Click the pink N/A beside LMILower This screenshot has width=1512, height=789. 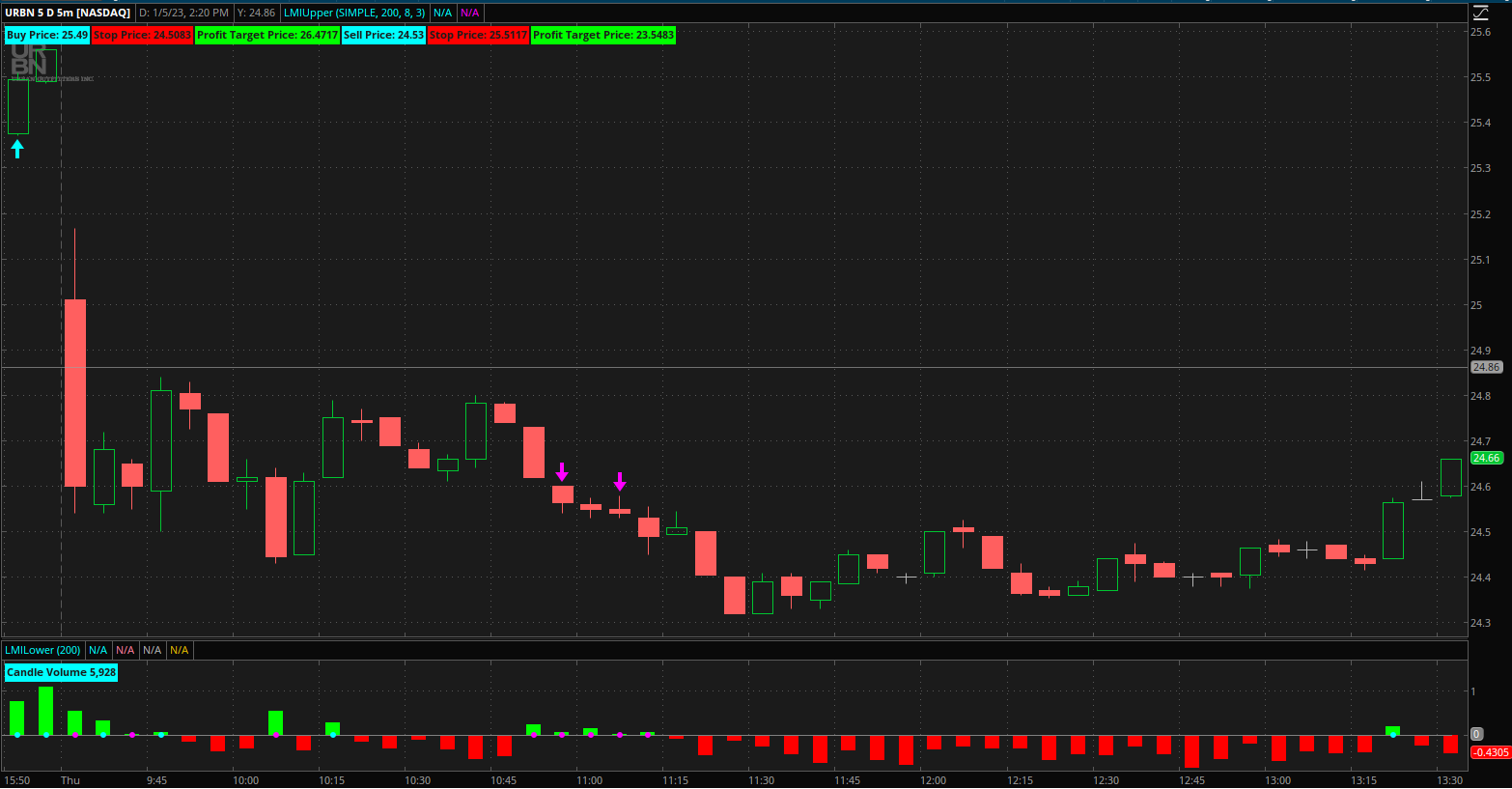coord(125,650)
